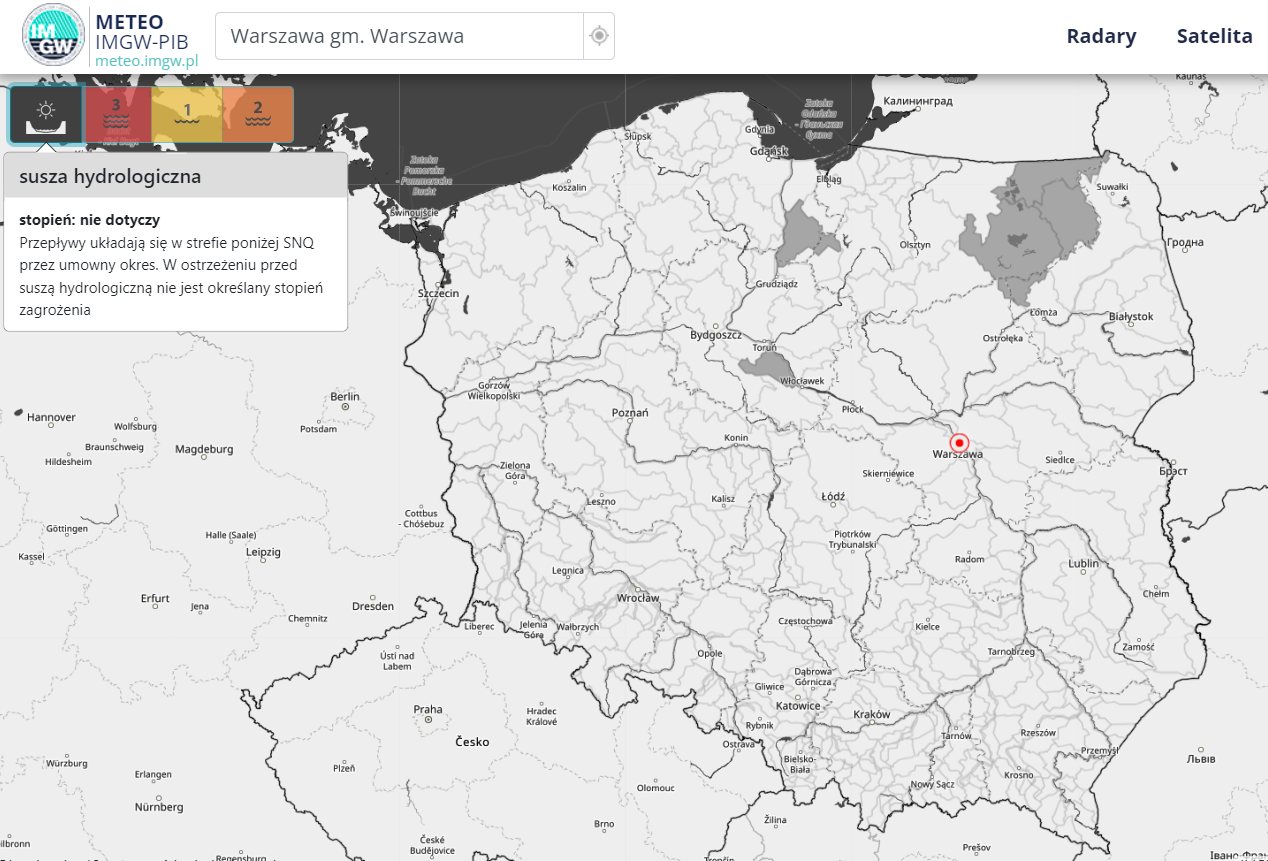The image size is (1268, 861).
Task: Click the Gdańsk label on the map
Action: coord(771,151)
